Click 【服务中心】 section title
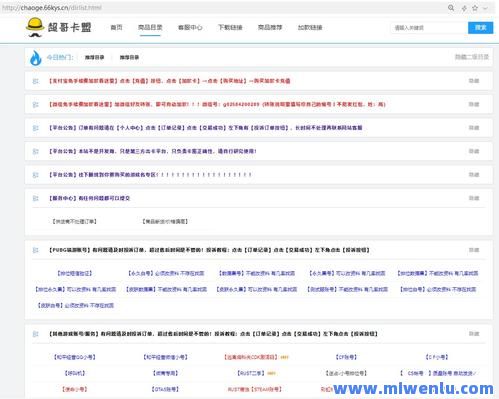Image resolution: width=499 pixels, height=399 pixels. [89, 198]
